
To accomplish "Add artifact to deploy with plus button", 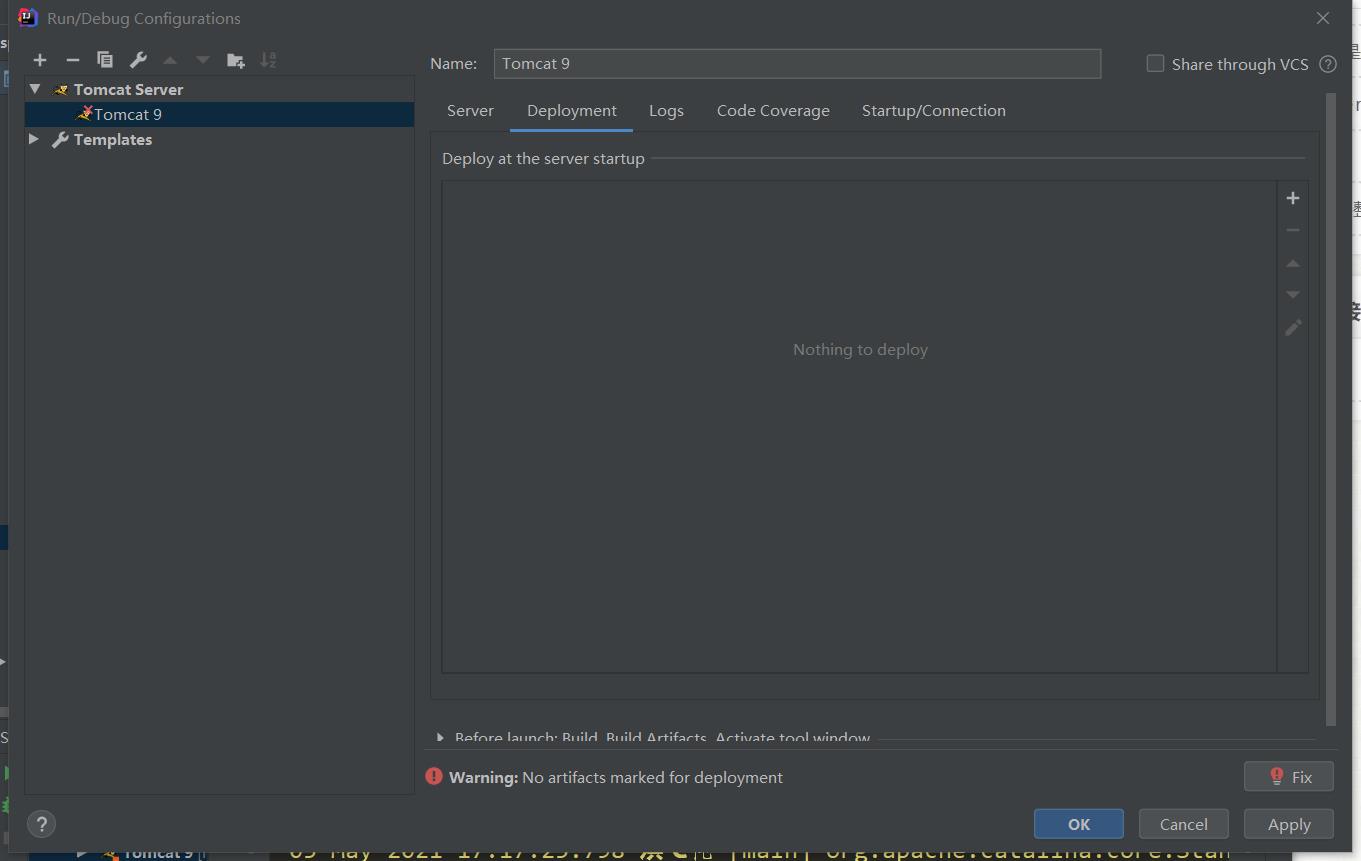I will point(1293,198).
